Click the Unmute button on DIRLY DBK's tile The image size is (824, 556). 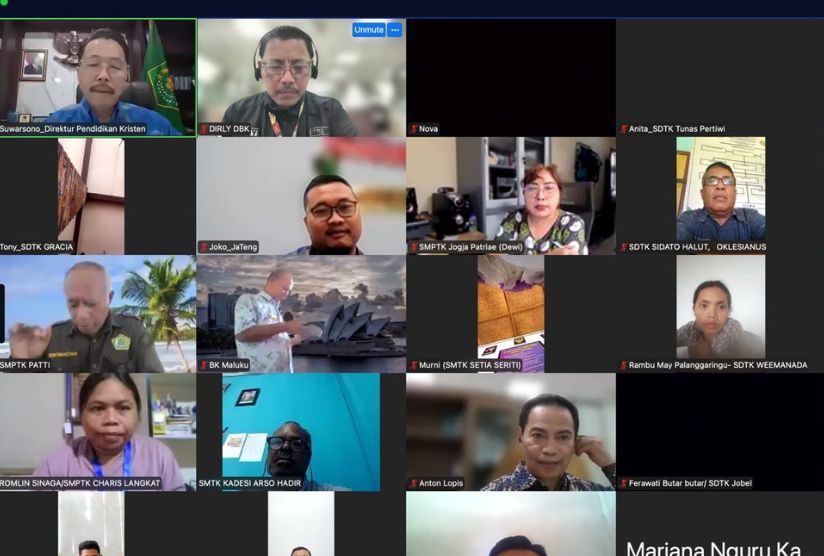(368, 30)
